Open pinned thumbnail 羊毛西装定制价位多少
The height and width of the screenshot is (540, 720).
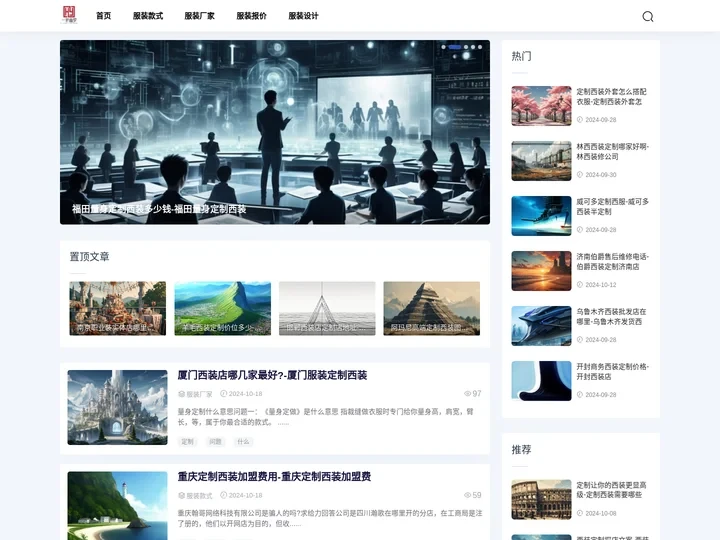(222, 308)
